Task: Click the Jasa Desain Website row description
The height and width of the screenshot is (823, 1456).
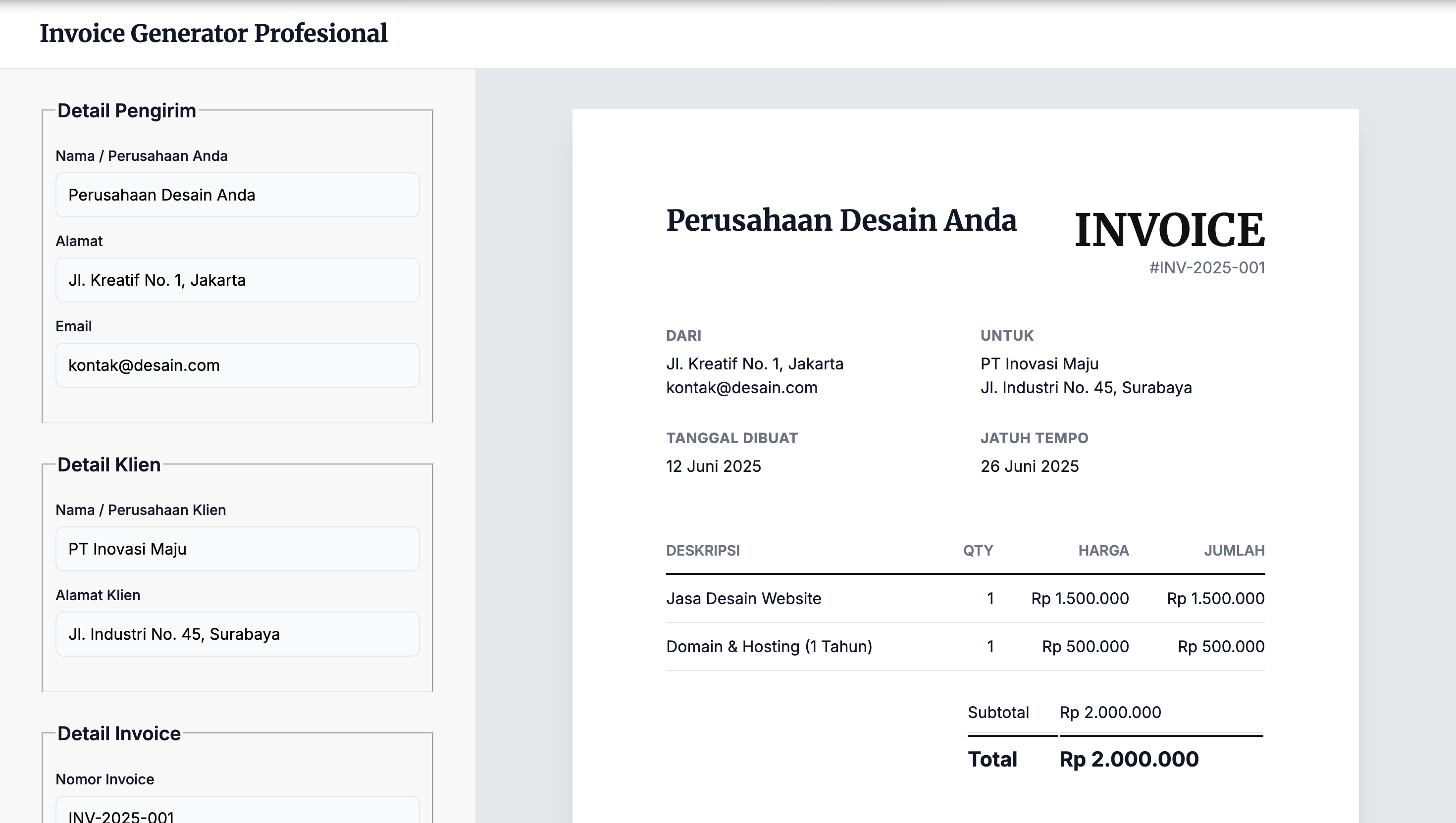Action: (743, 599)
